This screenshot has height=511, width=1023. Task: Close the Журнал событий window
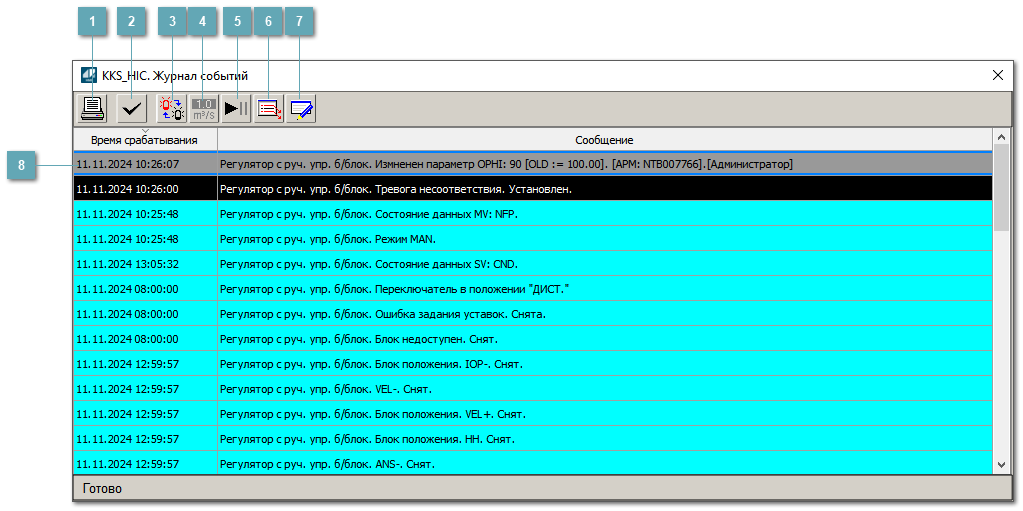997,75
